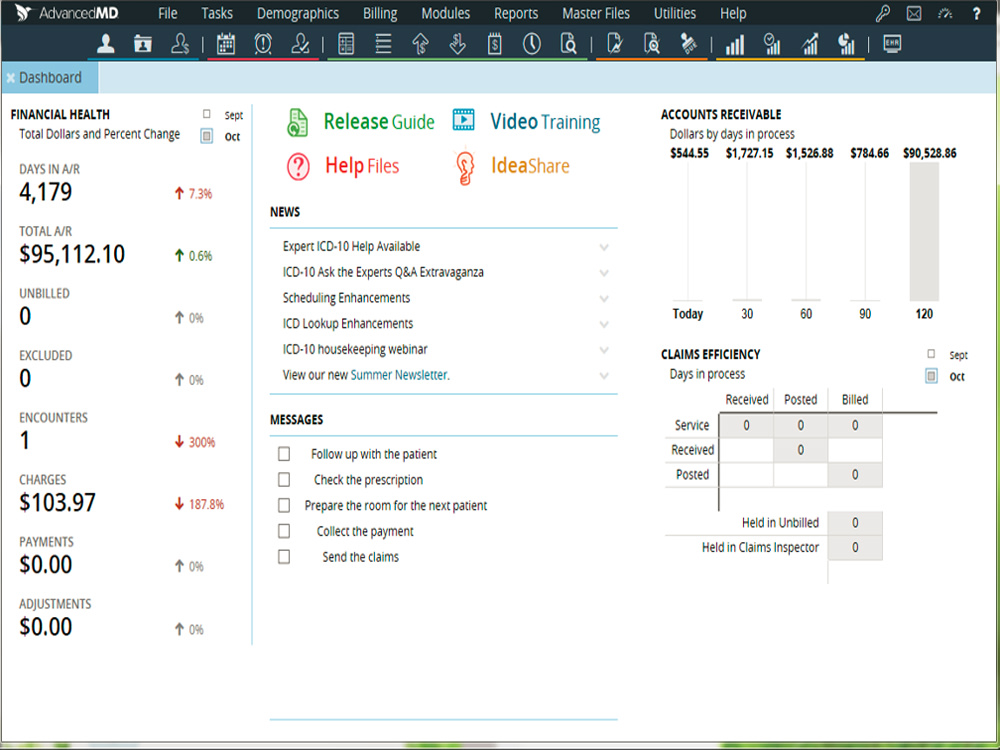Expand 'Expert ICD-10 Help Available' news item
Viewport: 1000px width, 750px height.
(603, 247)
